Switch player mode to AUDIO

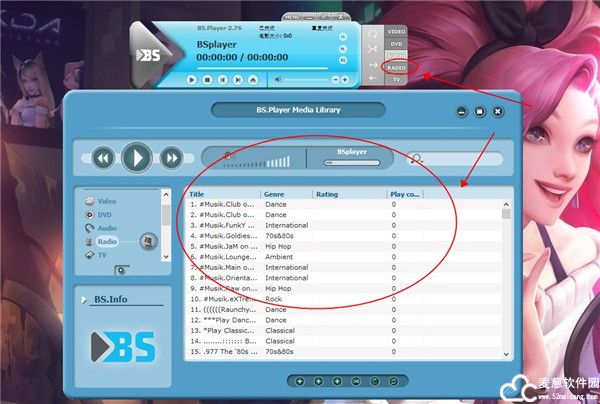point(396,56)
